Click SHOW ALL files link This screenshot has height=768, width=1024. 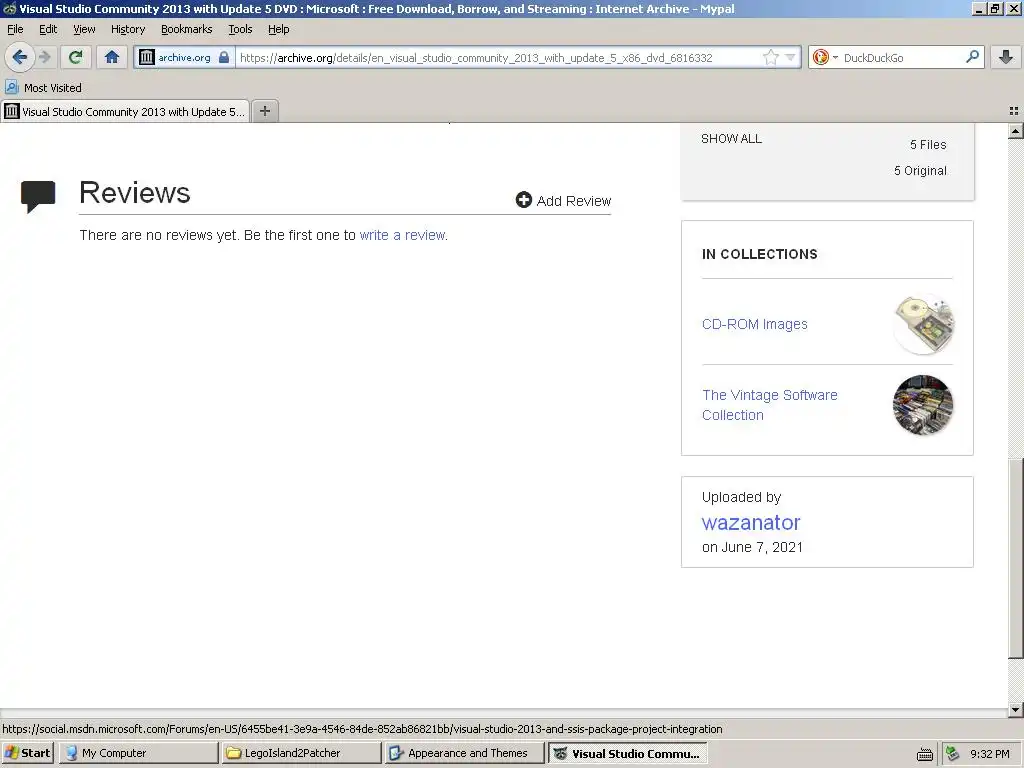[x=731, y=138]
